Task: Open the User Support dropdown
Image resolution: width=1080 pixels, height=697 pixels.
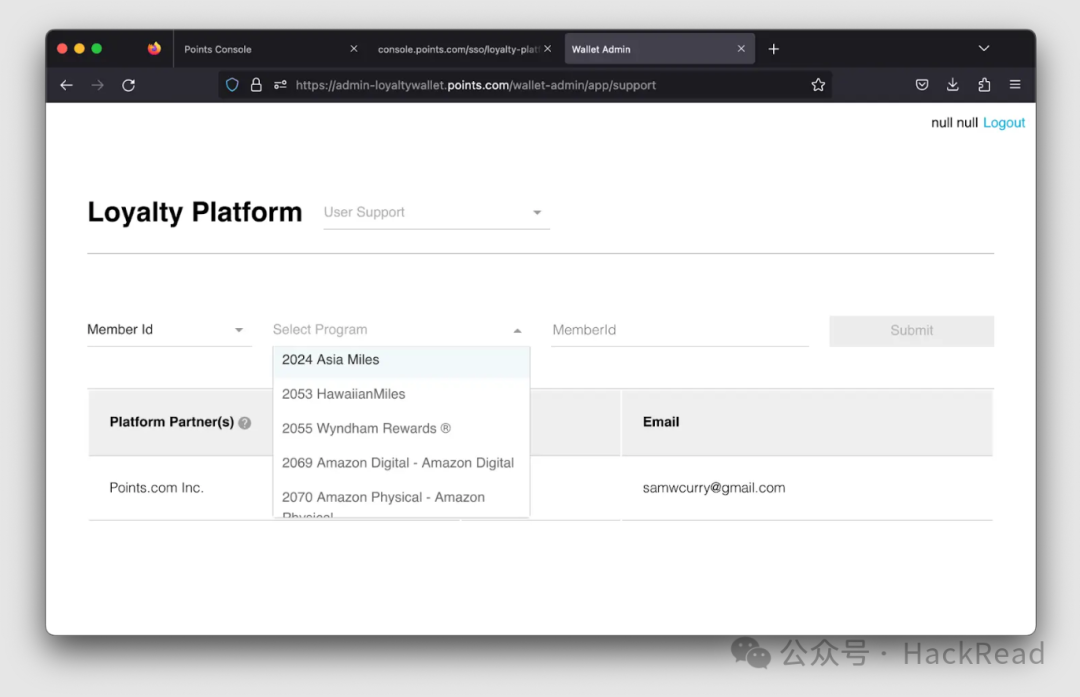Action: (x=436, y=213)
